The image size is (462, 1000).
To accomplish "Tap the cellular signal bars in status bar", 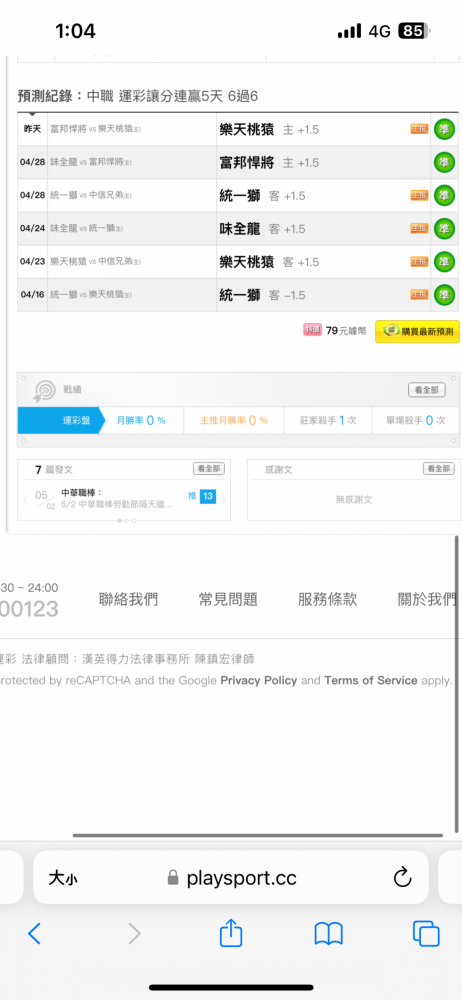I will pos(349,31).
